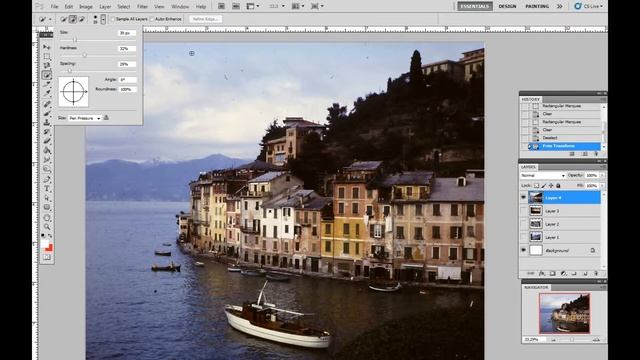640x360 pixels.
Task: Open Mini Bridge from application bar
Action: (236, 7)
